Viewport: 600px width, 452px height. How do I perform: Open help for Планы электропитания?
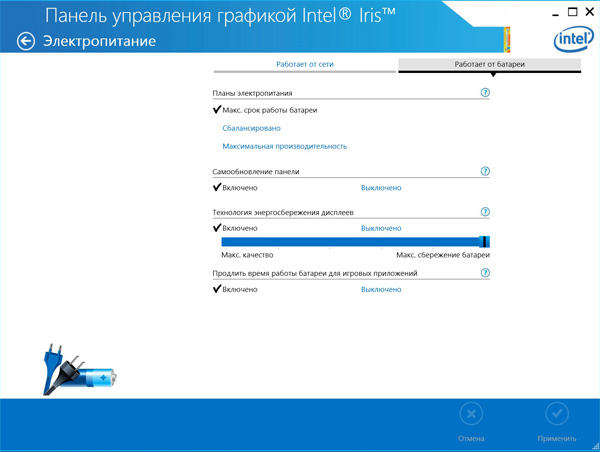point(485,92)
